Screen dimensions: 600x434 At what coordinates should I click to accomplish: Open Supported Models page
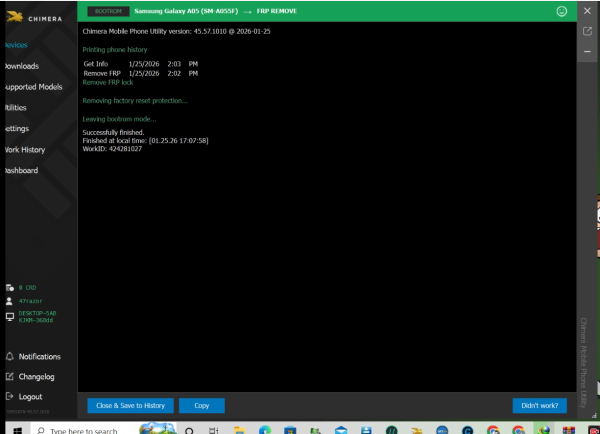34,87
